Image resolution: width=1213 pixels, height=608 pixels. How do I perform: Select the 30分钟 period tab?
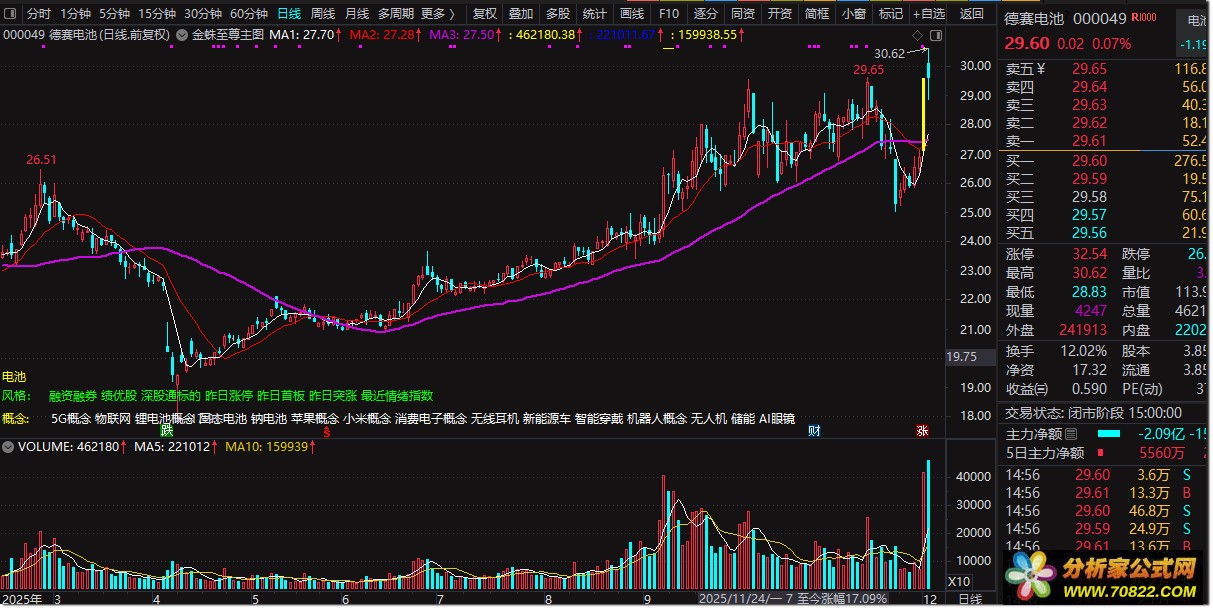pyautogui.click(x=203, y=14)
